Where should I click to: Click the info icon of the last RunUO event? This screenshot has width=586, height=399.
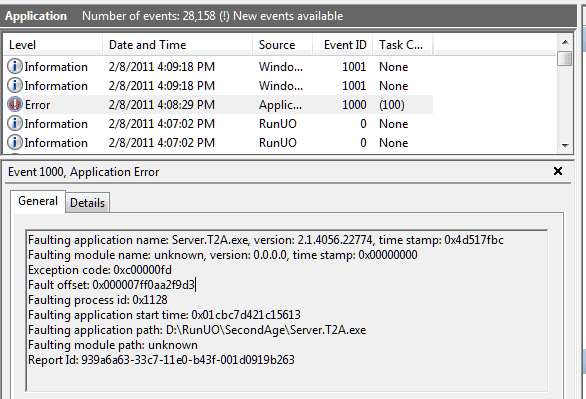15,143
